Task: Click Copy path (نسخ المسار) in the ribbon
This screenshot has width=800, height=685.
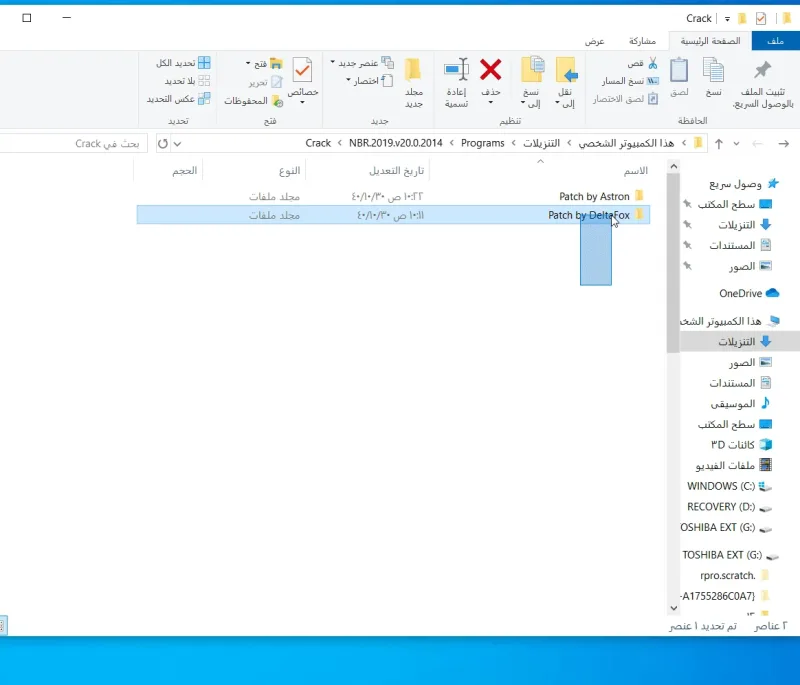Action: coord(630,81)
